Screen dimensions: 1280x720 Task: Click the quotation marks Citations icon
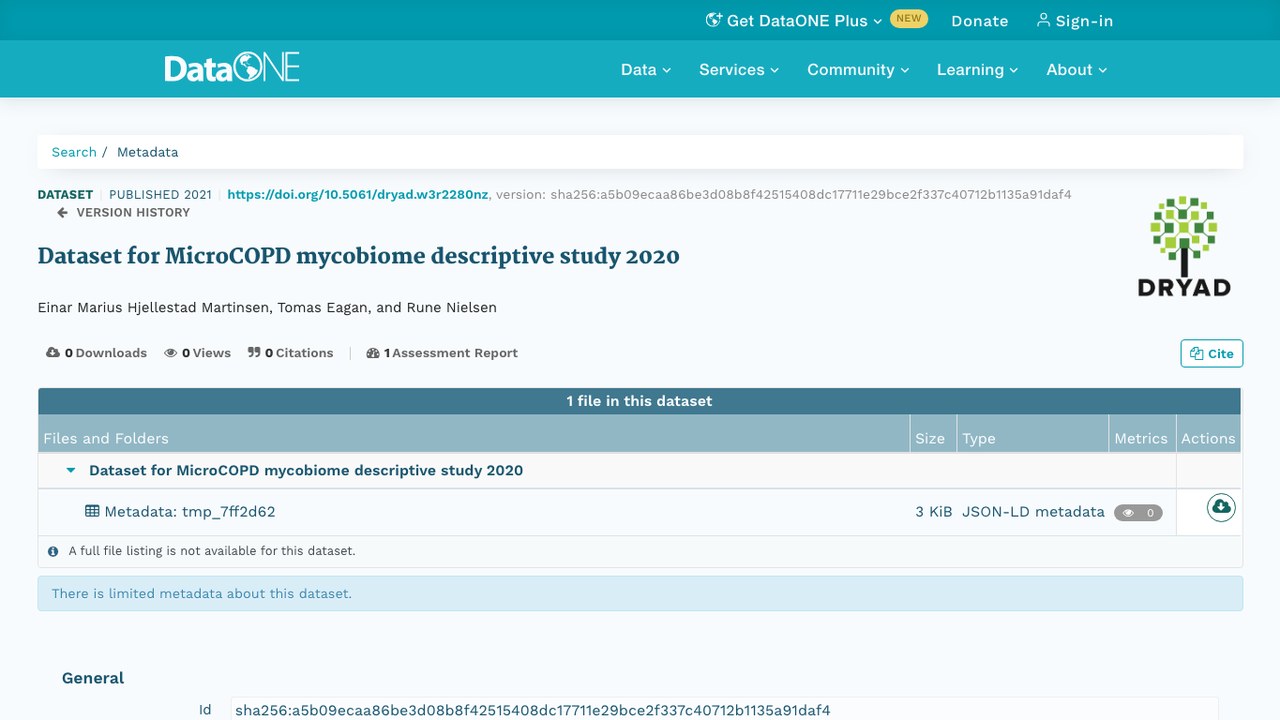tap(254, 353)
